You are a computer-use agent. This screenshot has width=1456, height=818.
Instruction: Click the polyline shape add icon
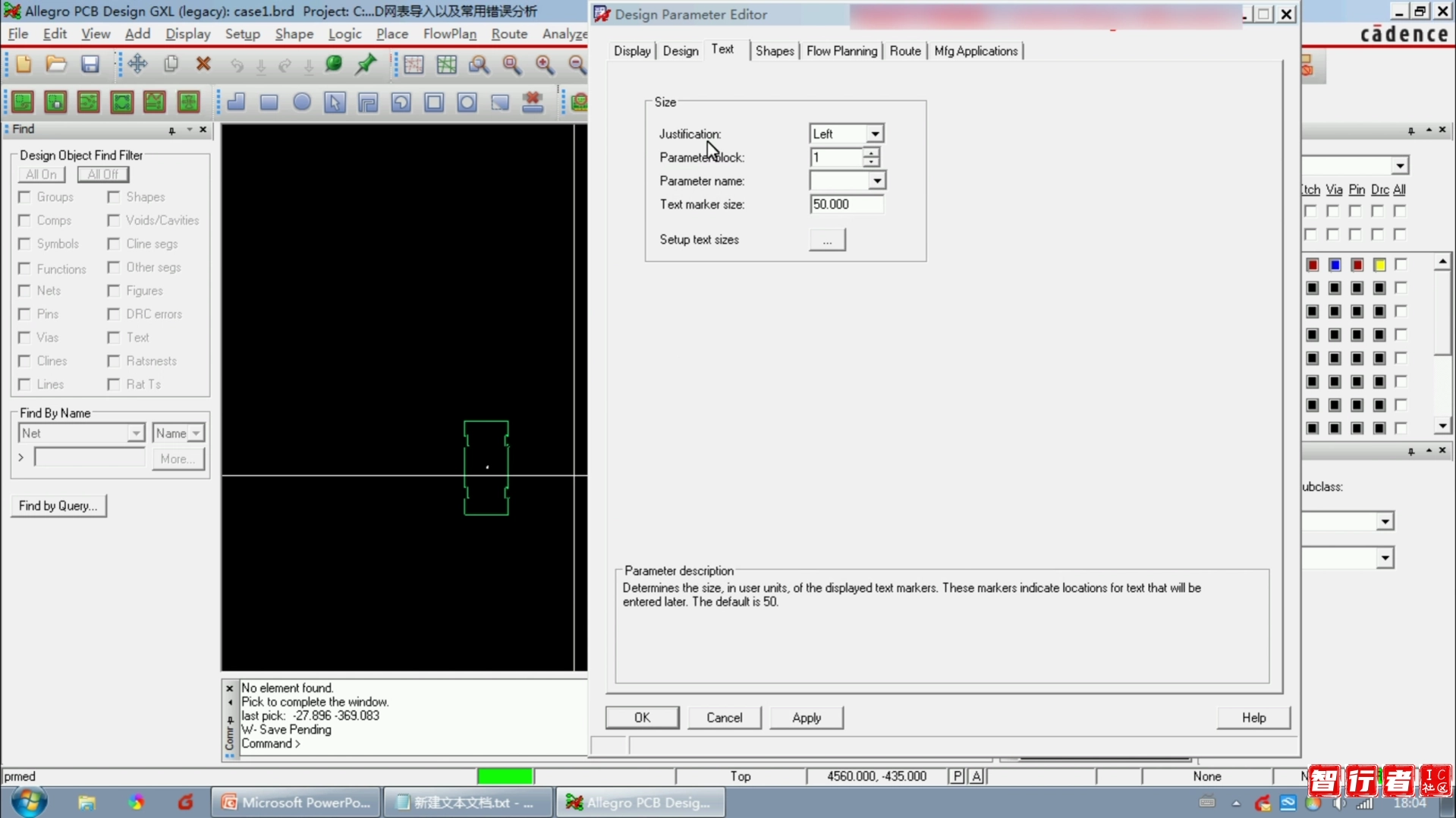[236, 102]
